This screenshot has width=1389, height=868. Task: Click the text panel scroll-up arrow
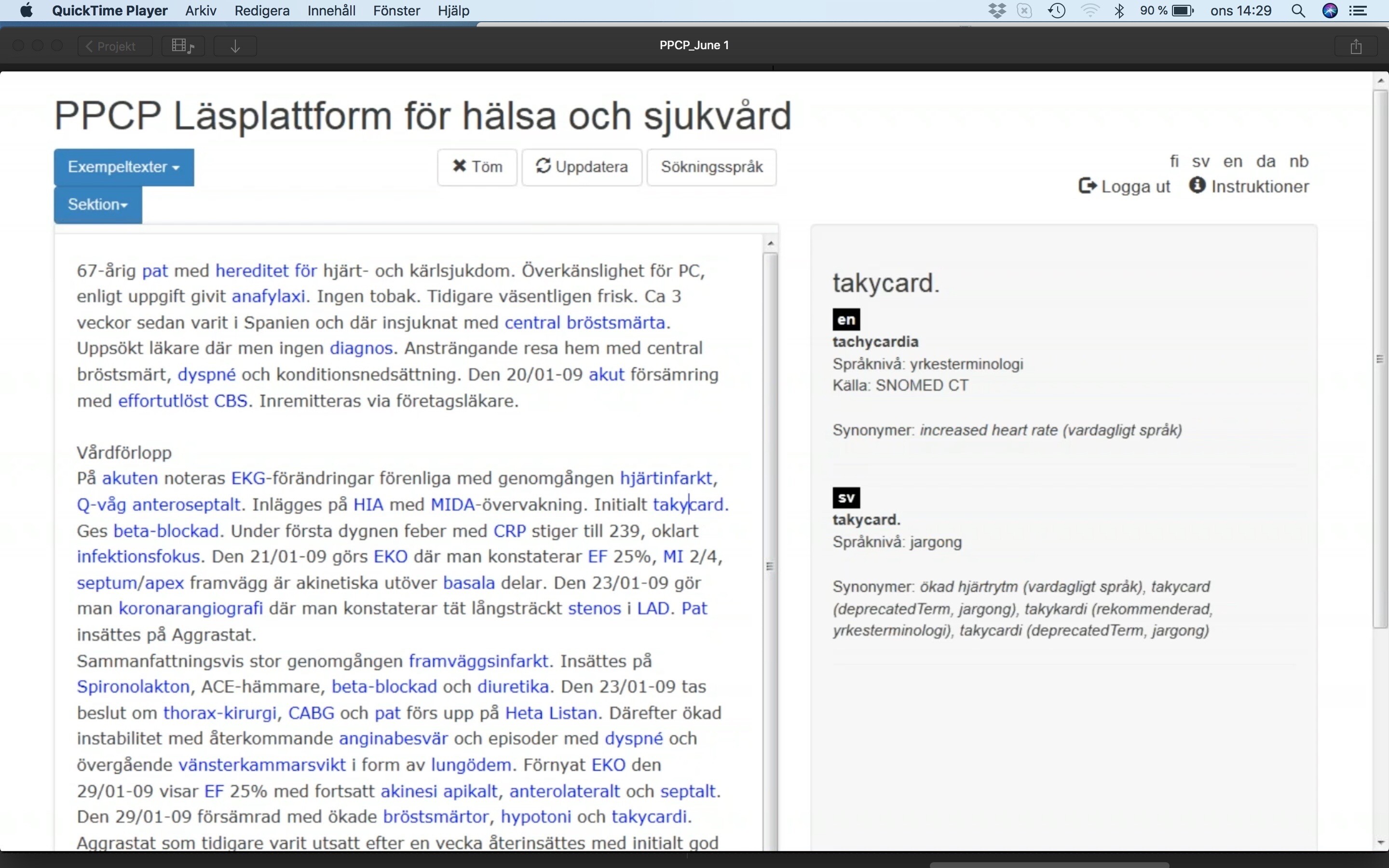771,244
